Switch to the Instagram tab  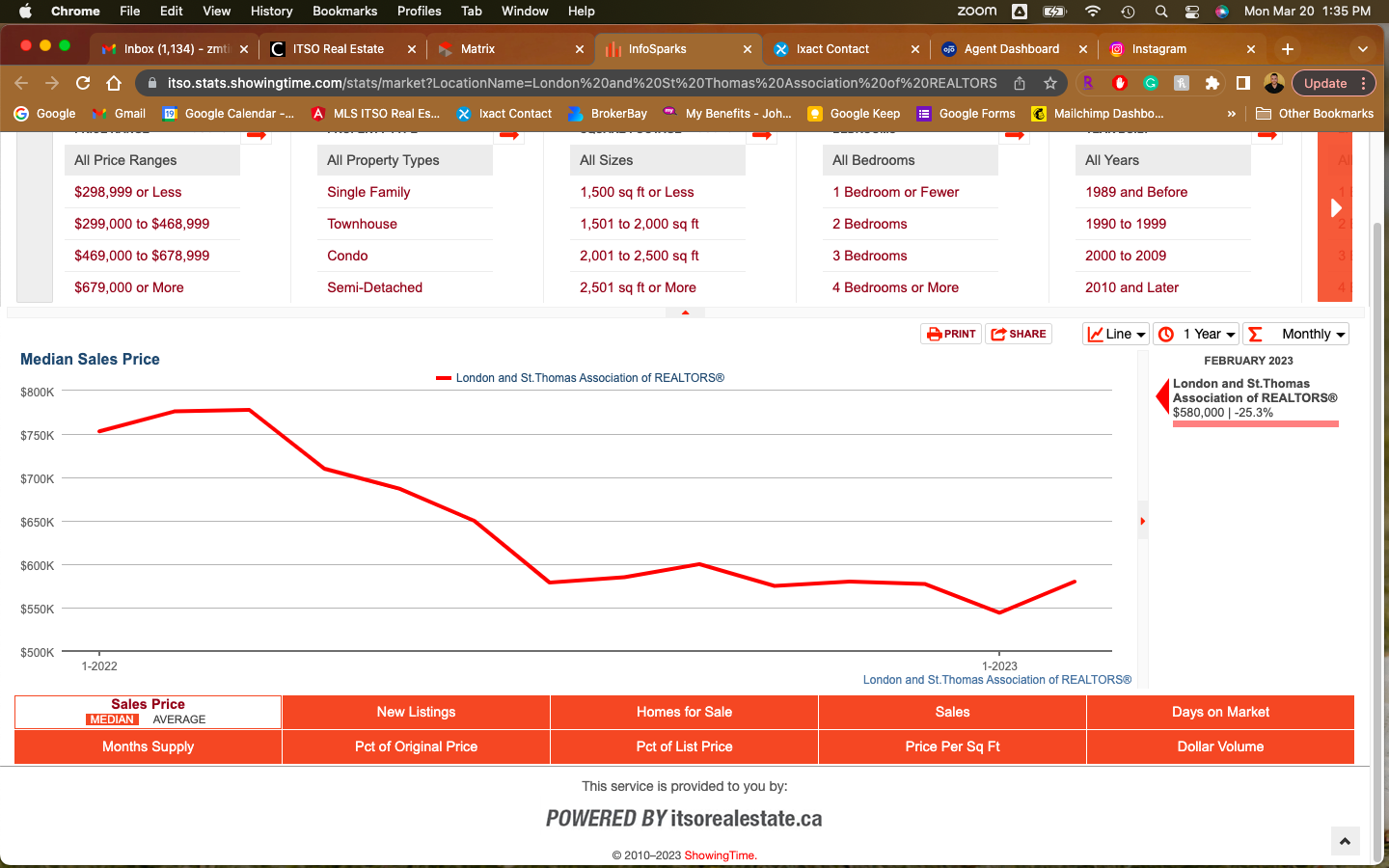tap(1183, 49)
